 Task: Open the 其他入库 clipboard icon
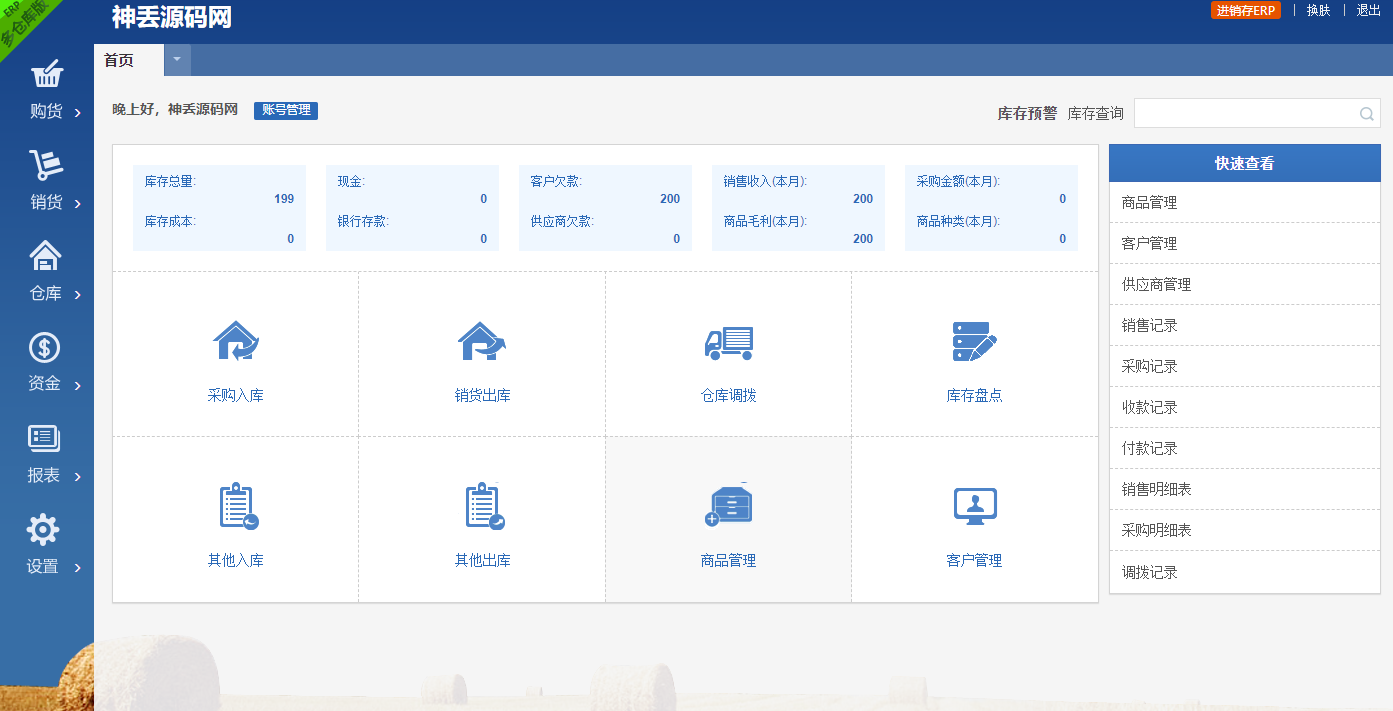coord(237,506)
